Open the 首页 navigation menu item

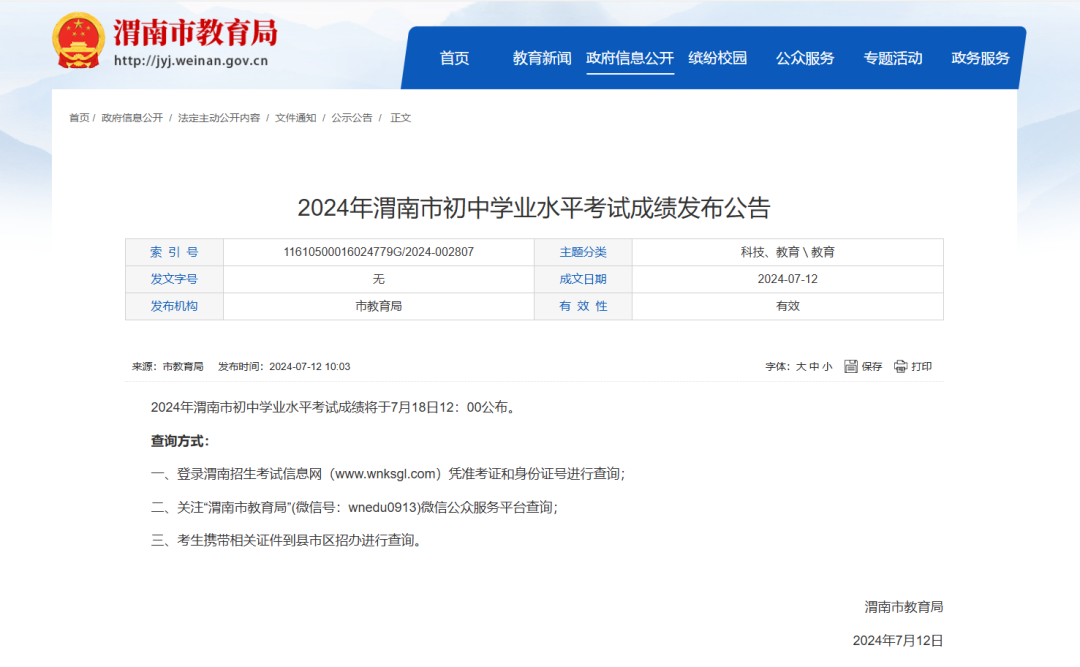455,58
